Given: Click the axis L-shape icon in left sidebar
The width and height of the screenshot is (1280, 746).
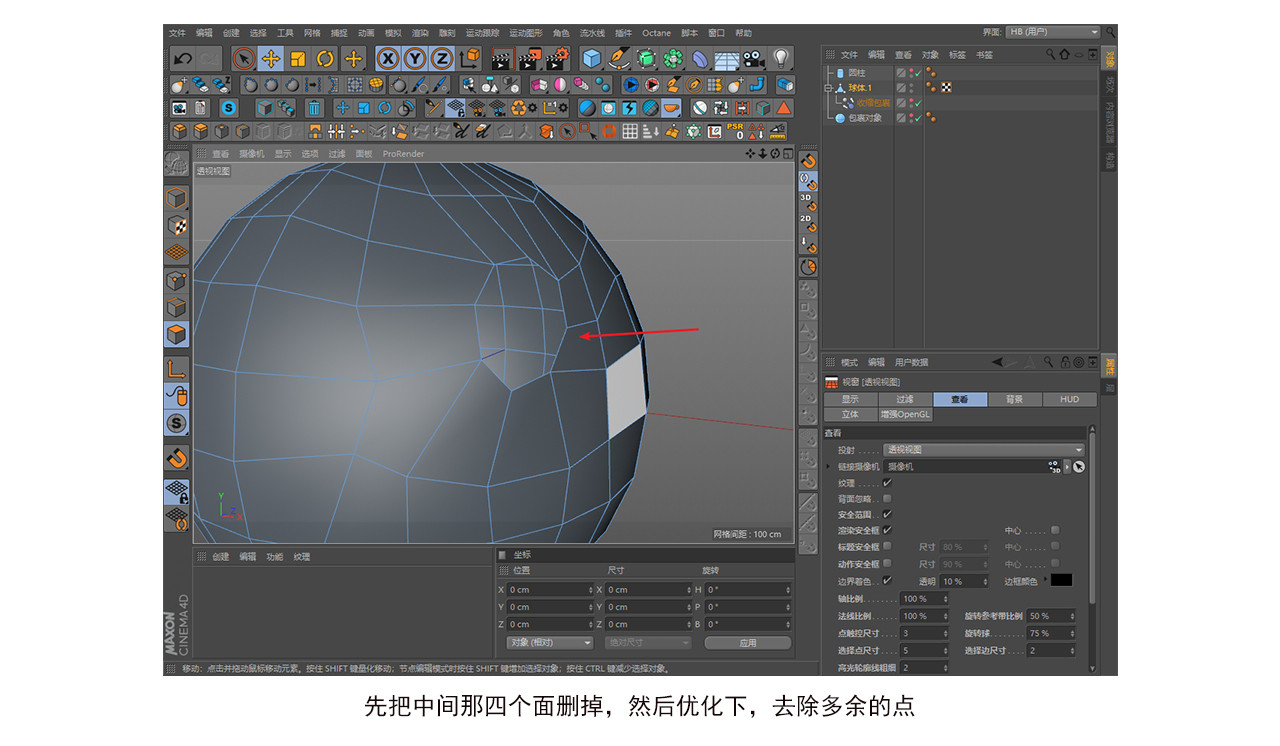Looking at the screenshot, I should coord(177,369).
